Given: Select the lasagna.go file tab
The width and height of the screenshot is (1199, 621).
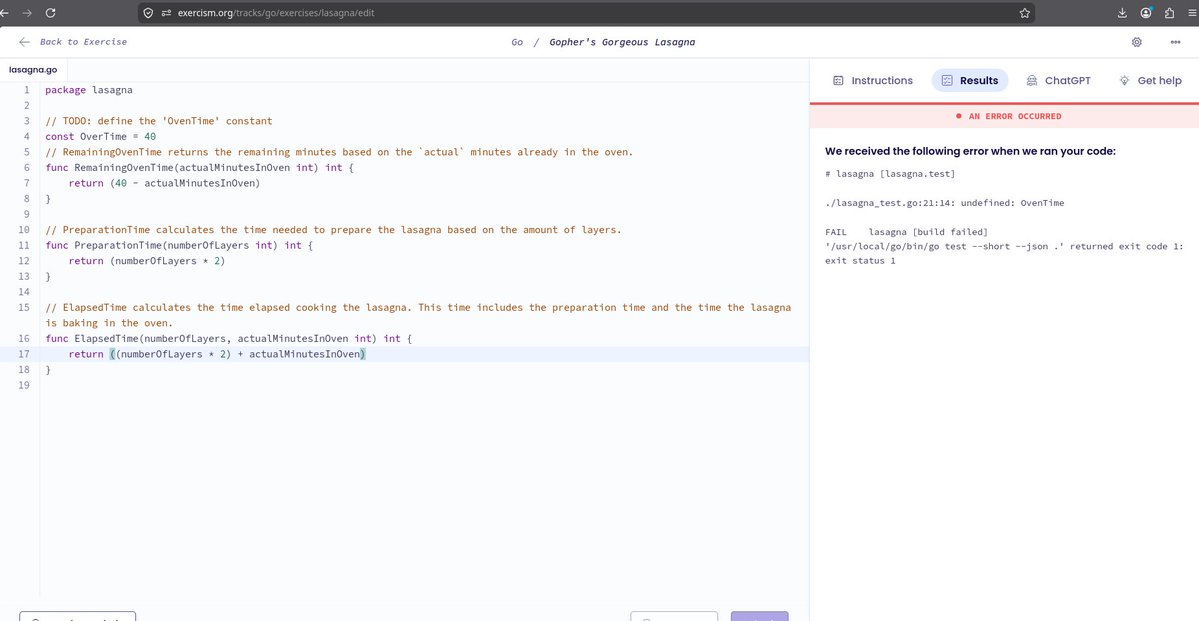Looking at the screenshot, I should pyautogui.click(x=33, y=70).
